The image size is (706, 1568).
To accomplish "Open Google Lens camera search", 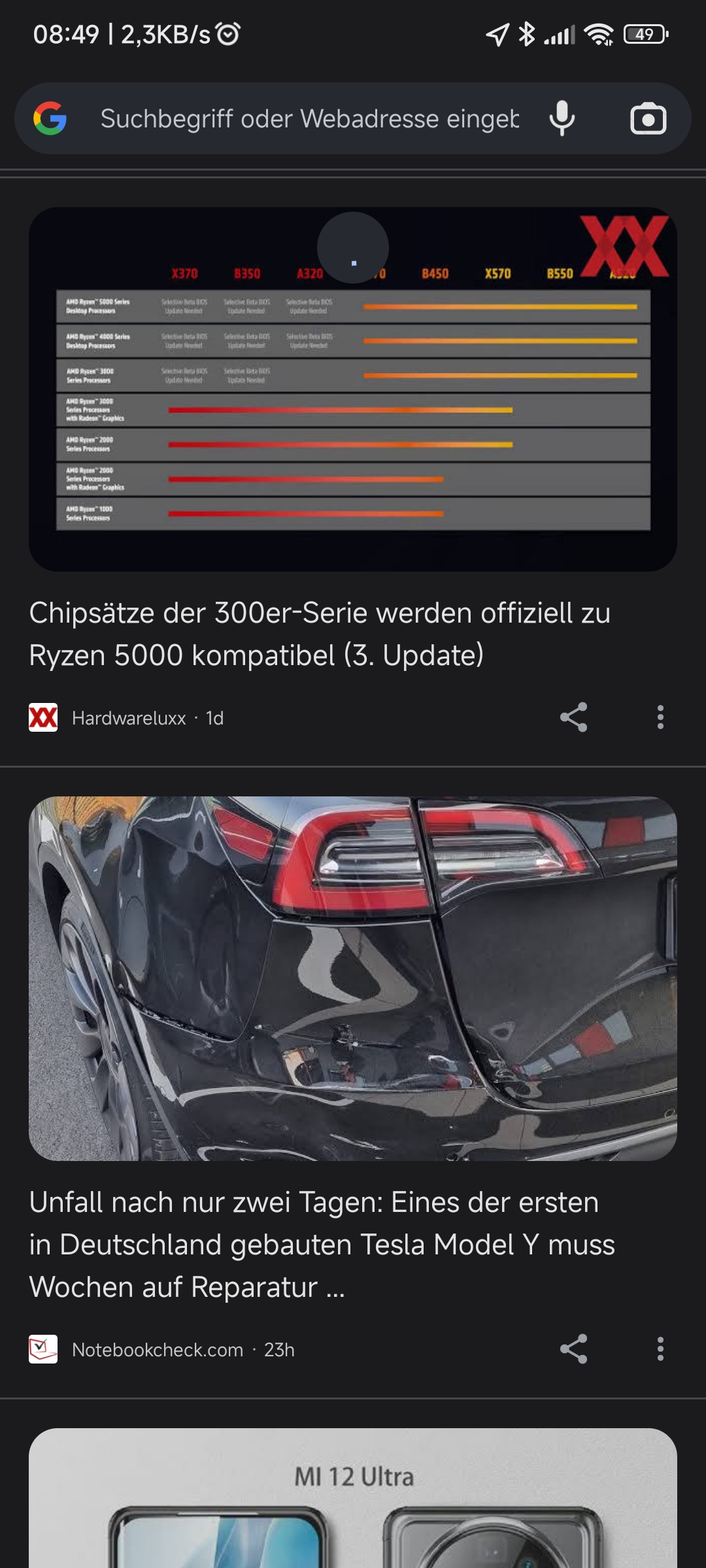I will point(648,119).
